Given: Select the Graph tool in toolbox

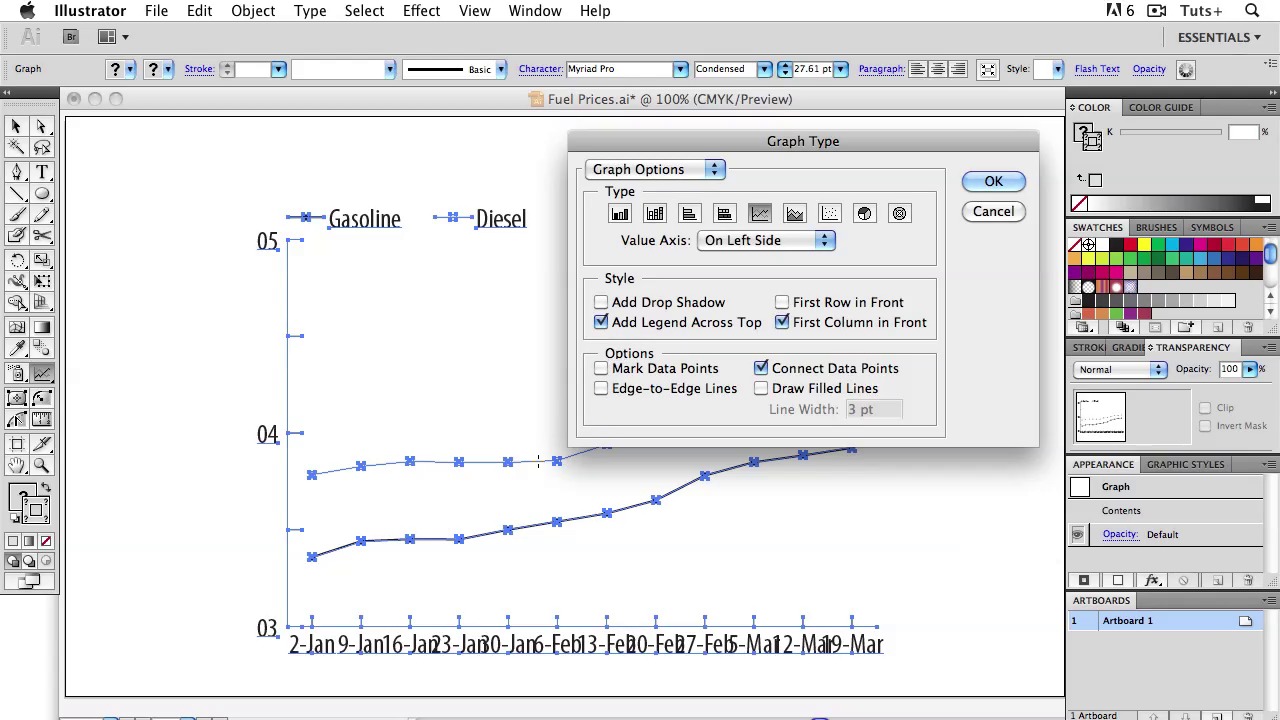Looking at the screenshot, I should pos(42,374).
